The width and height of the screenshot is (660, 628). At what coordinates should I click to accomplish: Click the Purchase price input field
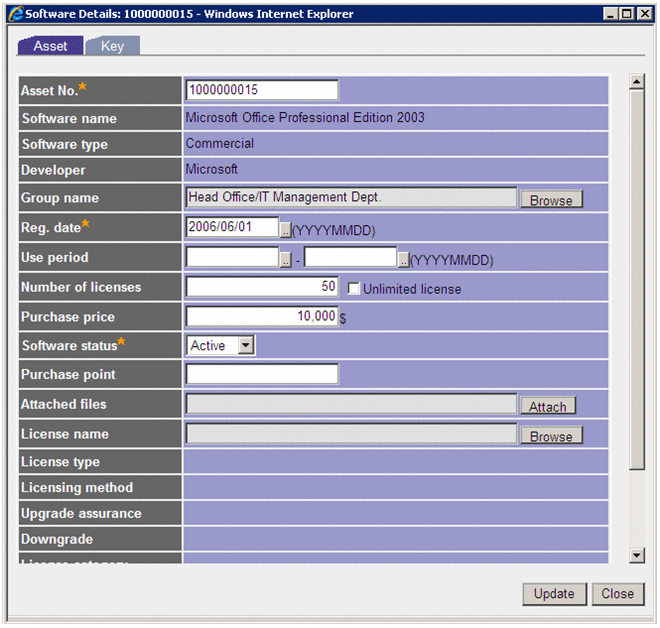[x=262, y=317]
